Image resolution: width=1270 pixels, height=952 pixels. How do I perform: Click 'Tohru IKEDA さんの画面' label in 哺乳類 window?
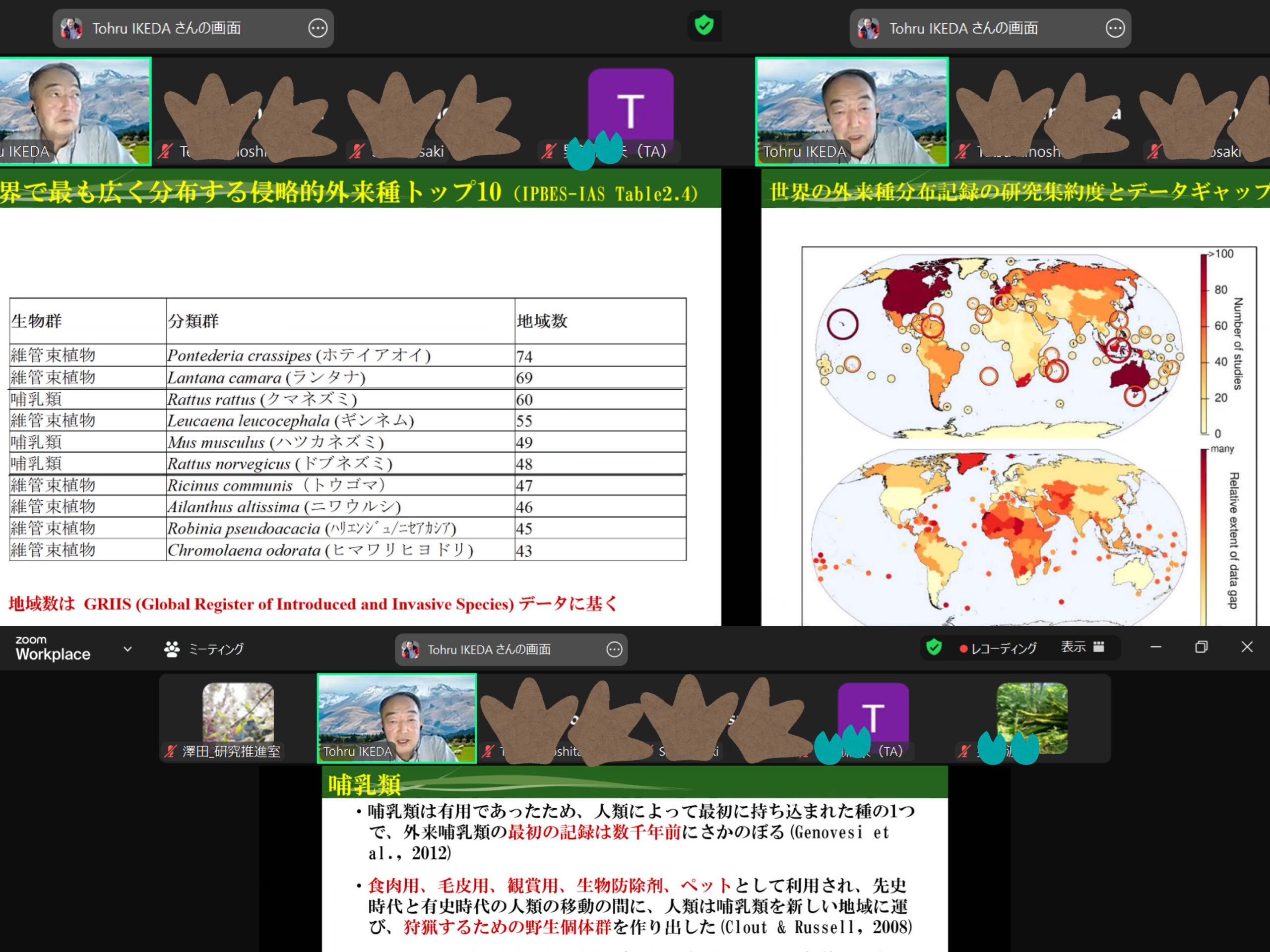click(x=489, y=649)
